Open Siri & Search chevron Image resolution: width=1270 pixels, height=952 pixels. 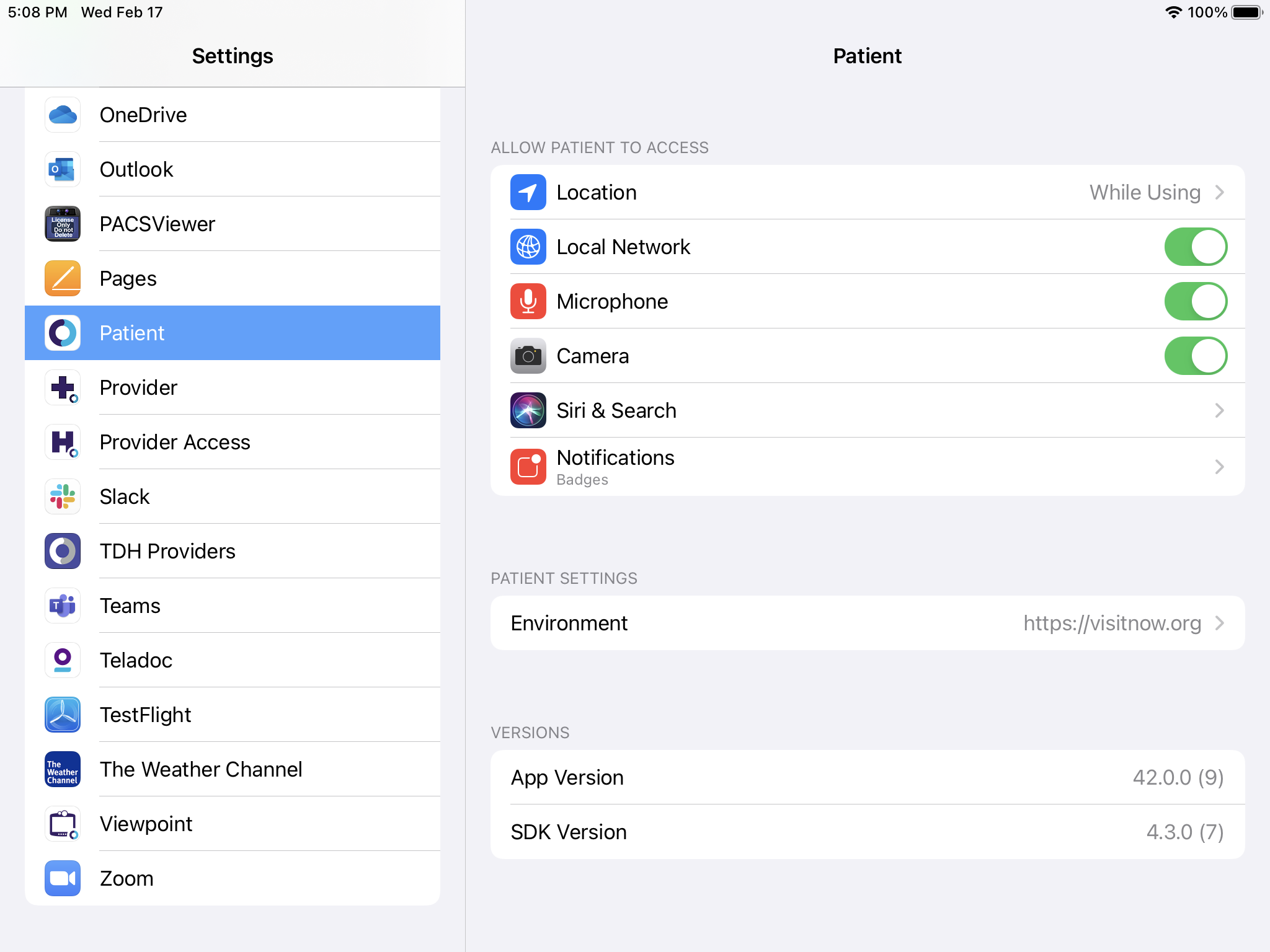tap(1219, 410)
